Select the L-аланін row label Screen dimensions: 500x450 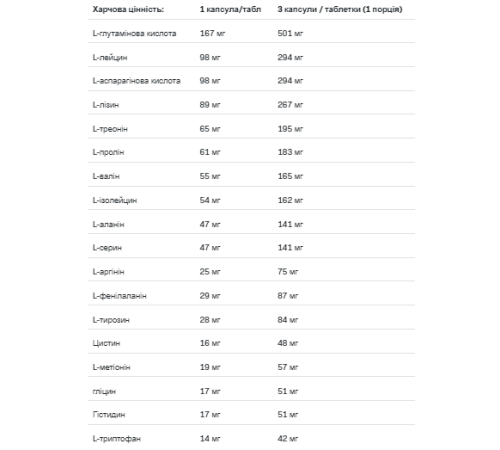coord(108,224)
